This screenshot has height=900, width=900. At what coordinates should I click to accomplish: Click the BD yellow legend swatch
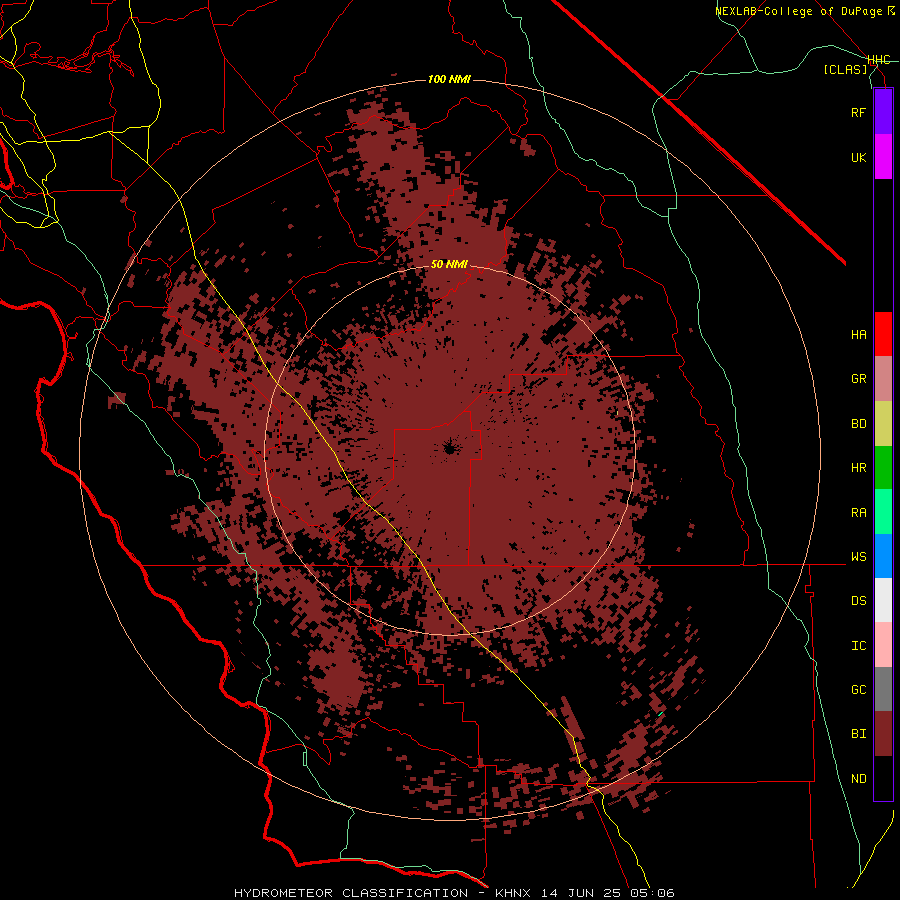pos(883,424)
